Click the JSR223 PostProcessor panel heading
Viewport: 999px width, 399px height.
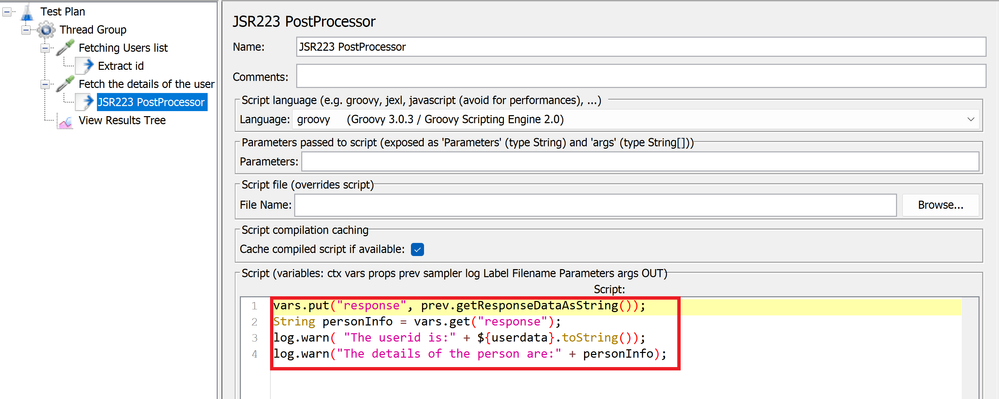304,21
